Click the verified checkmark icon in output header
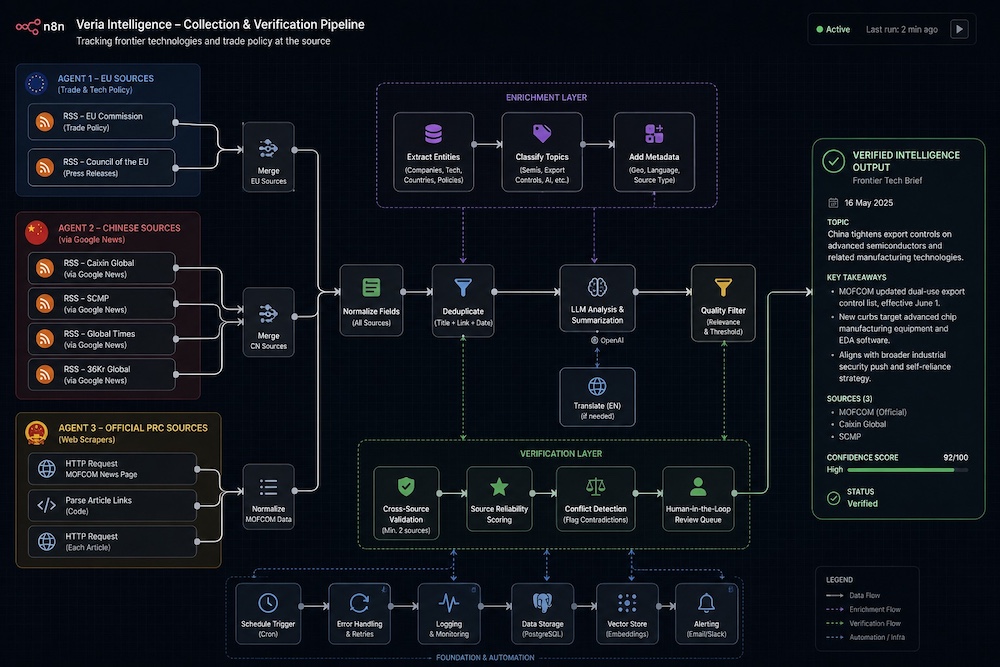The image size is (1000, 667). coord(834,161)
